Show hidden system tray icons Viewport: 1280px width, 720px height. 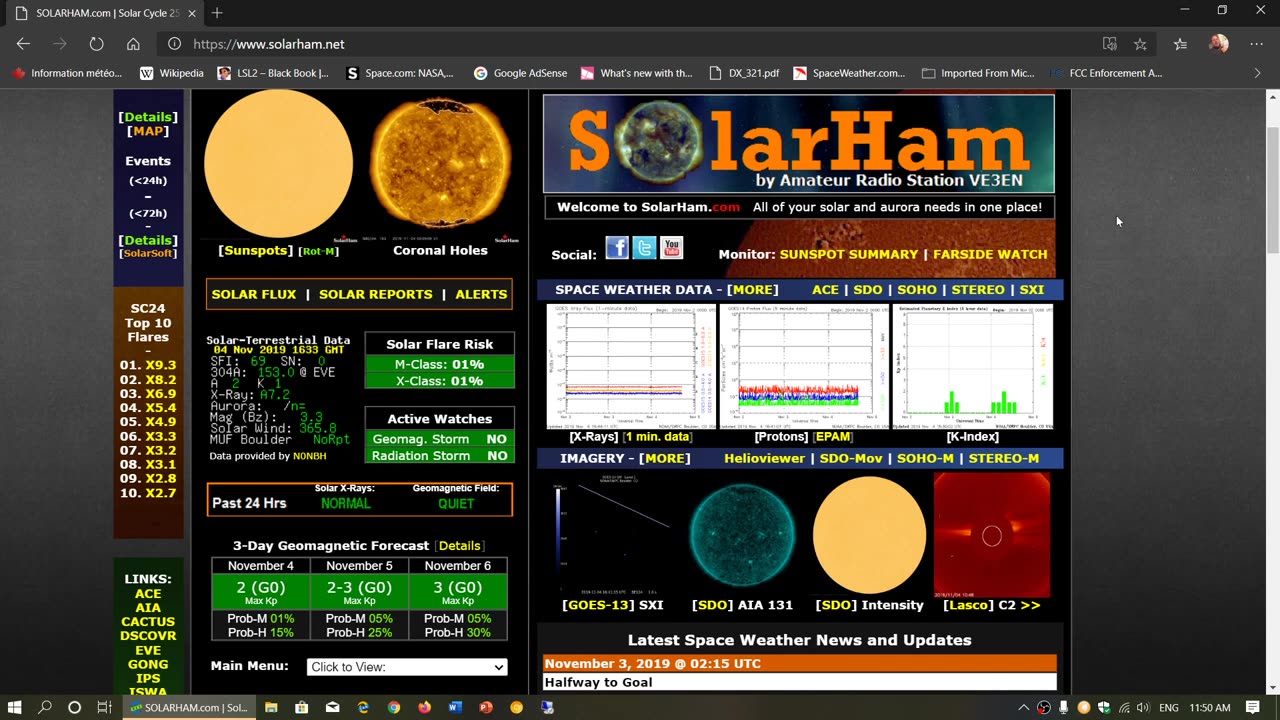click(1023, 707)
